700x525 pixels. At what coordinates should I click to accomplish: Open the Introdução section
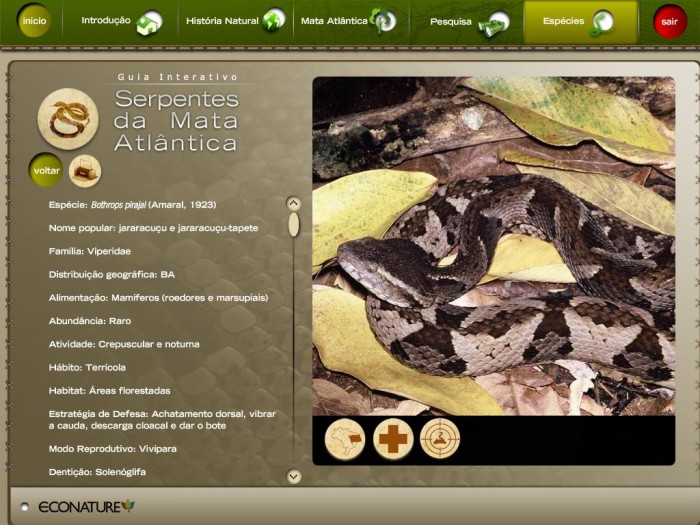click(x=106, y=20)
